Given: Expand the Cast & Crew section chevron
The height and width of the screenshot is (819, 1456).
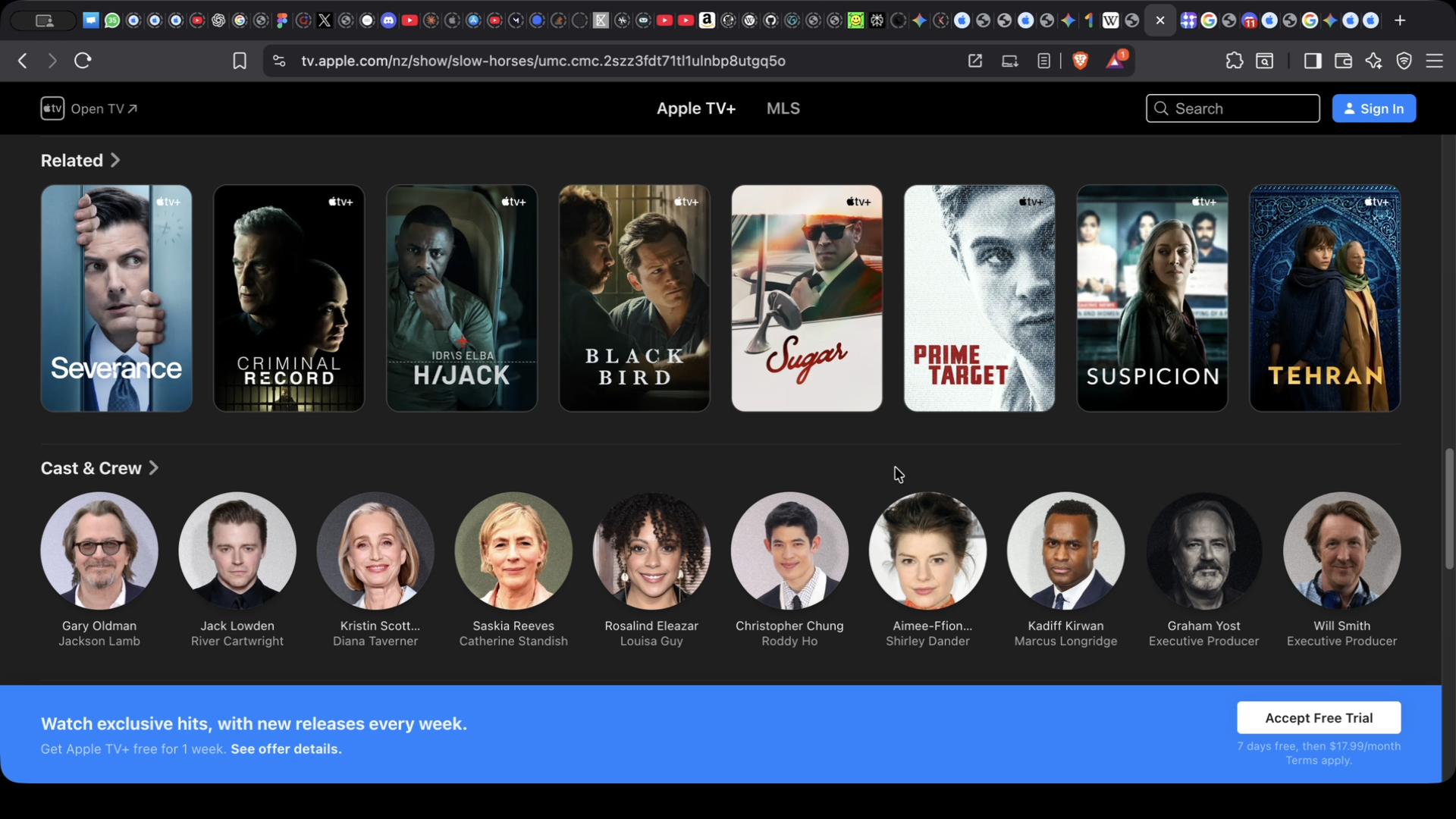Looking at the screenshot, I should 154,468.
